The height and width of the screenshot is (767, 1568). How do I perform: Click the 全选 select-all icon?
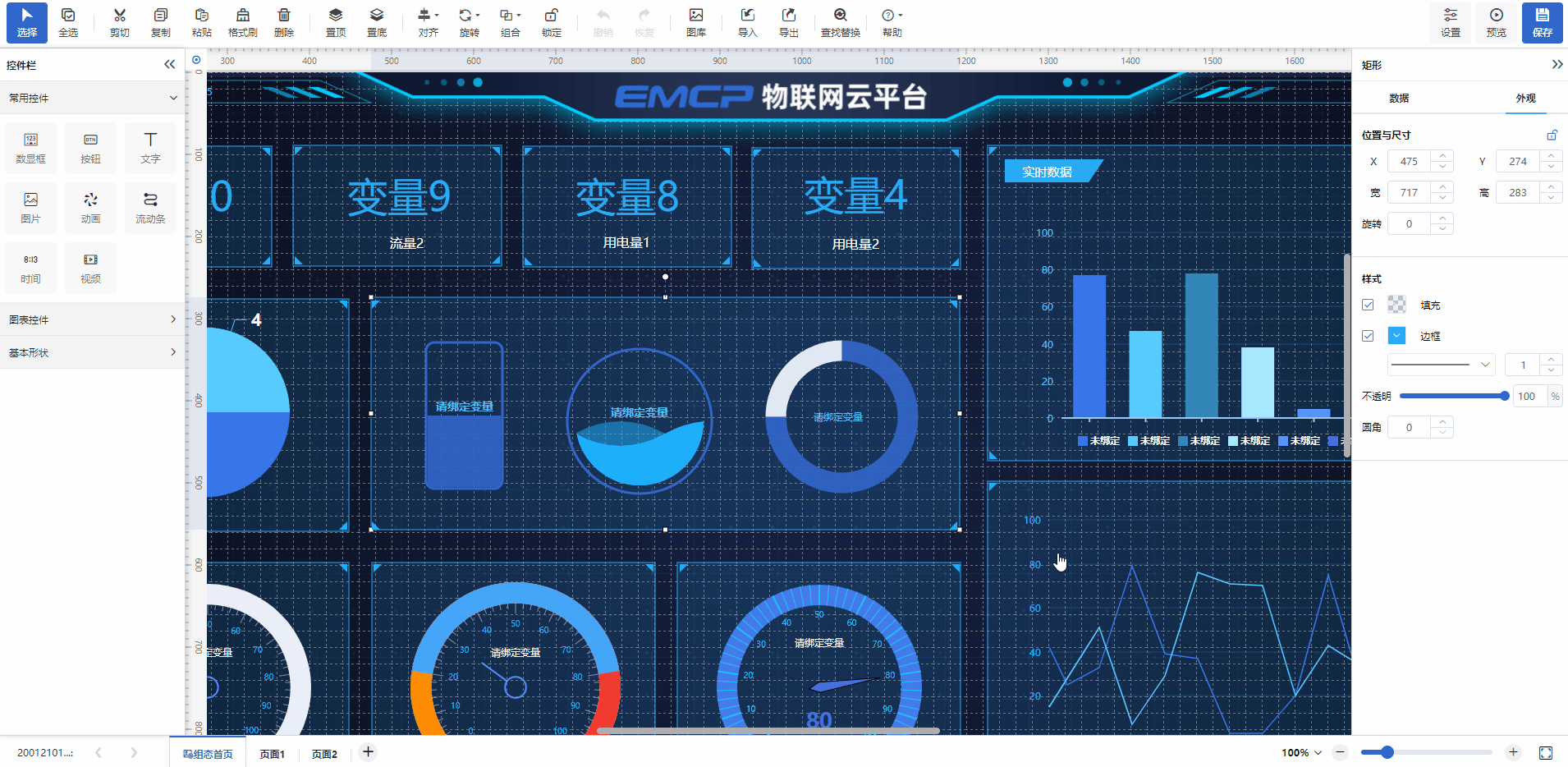(68, 22)
